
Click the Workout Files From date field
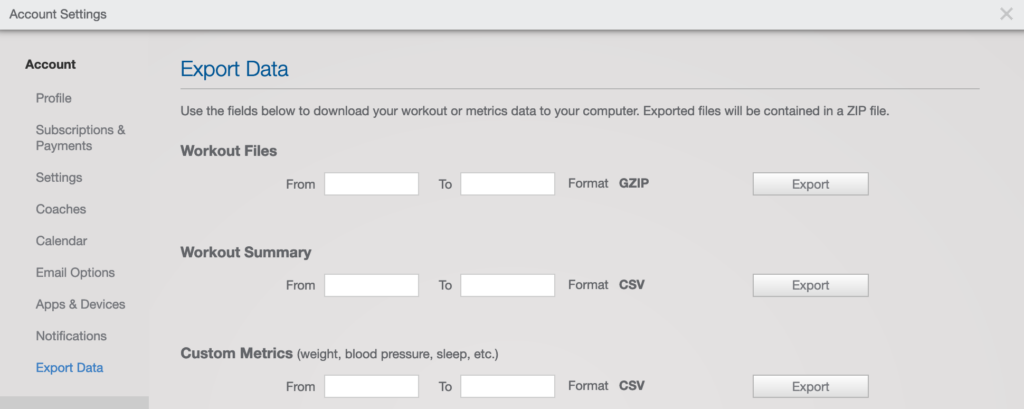click(x=372, y=184)
